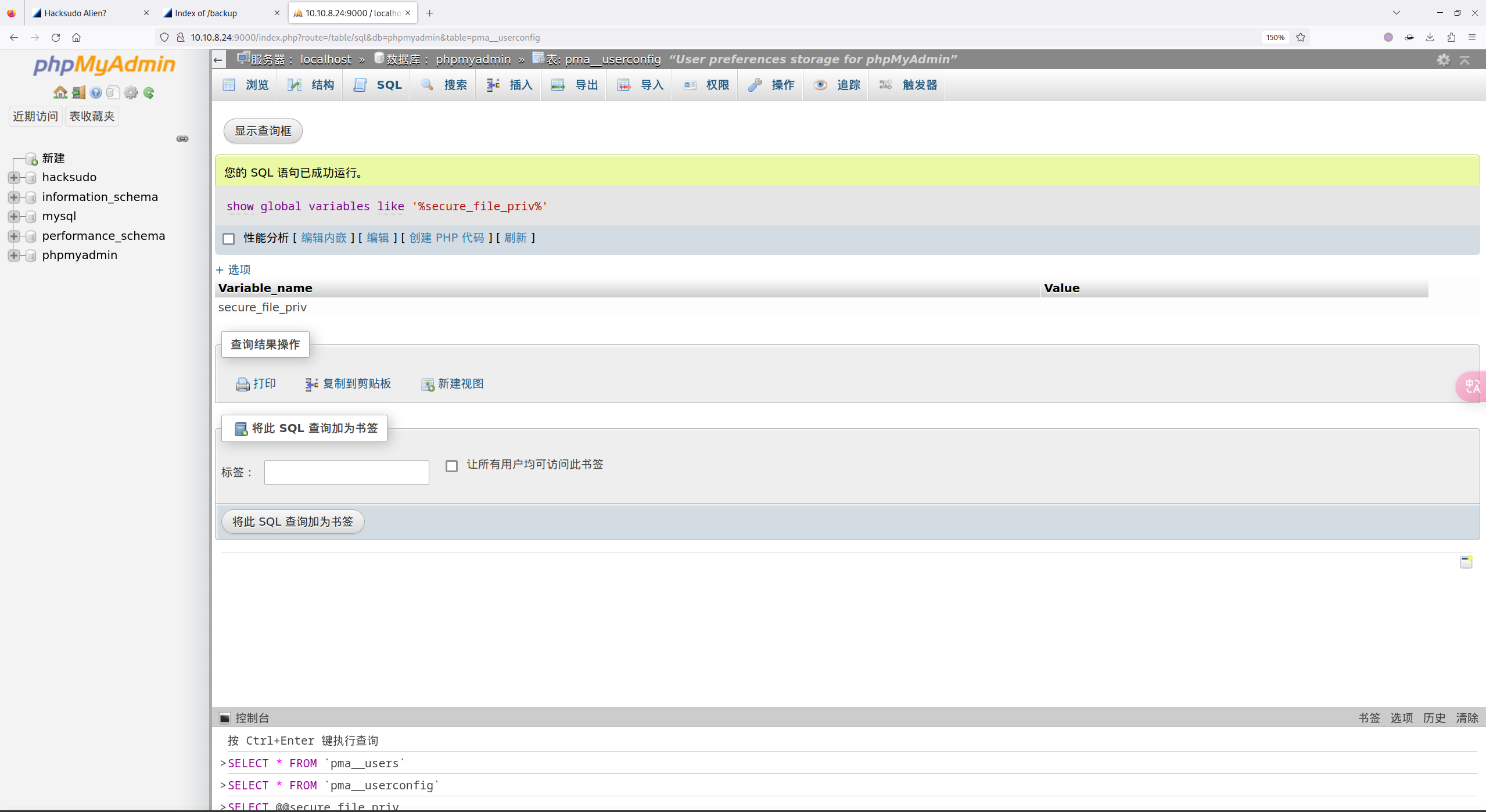This screenshot has width=1486, height=812.
Task: Click the 打印 print link
Action: click(x=256, y=384)
